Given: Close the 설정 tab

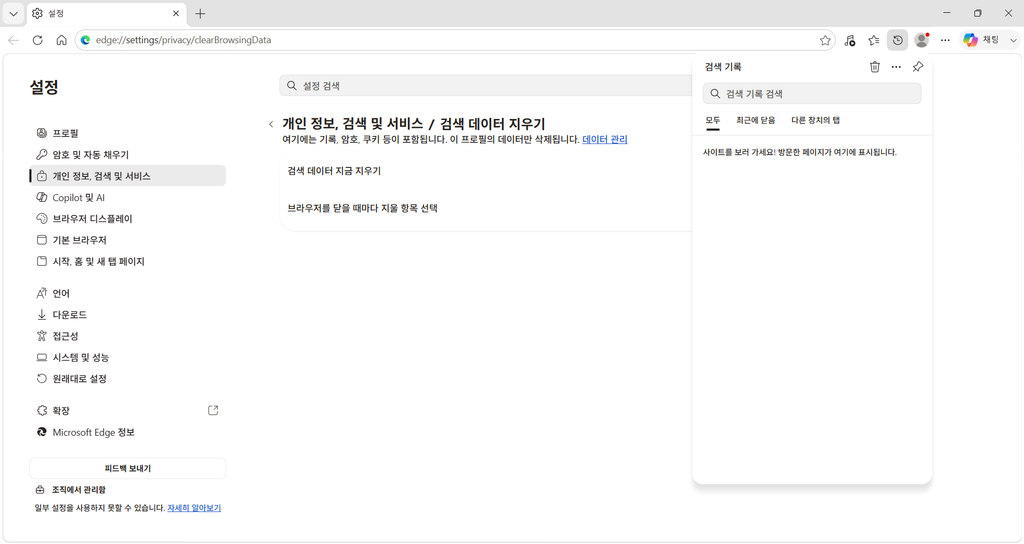Looking at the screenshot, I should click(176, 13).
